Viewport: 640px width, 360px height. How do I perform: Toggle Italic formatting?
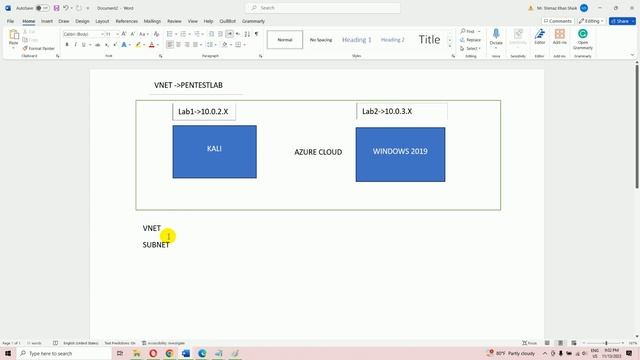(76, 45)
